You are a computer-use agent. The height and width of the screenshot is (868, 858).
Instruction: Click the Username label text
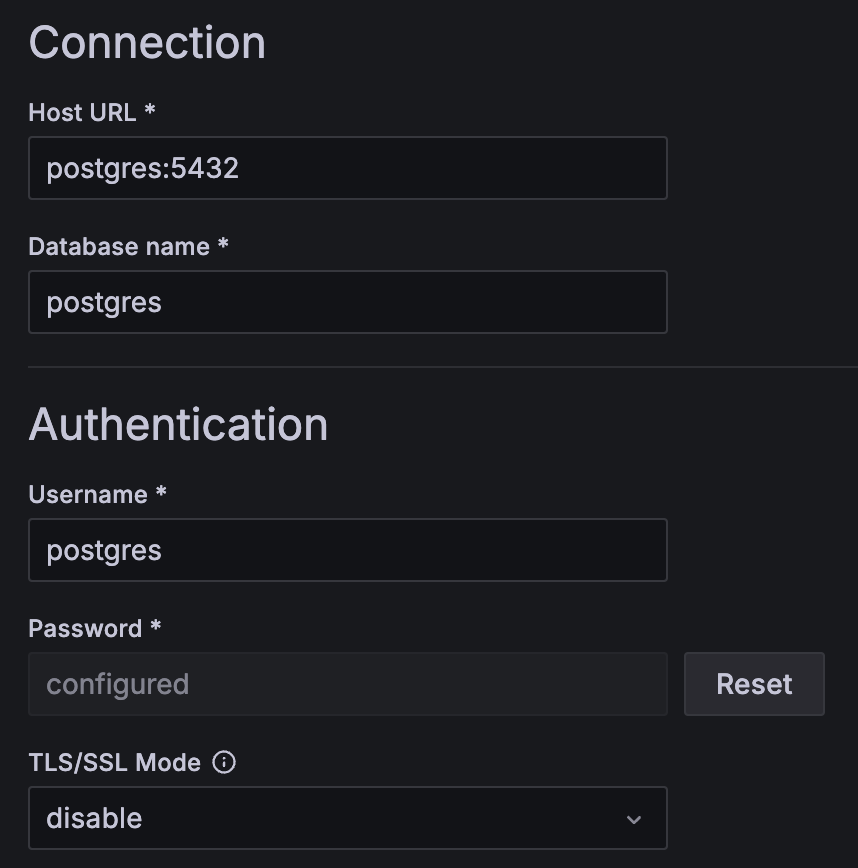88,495
